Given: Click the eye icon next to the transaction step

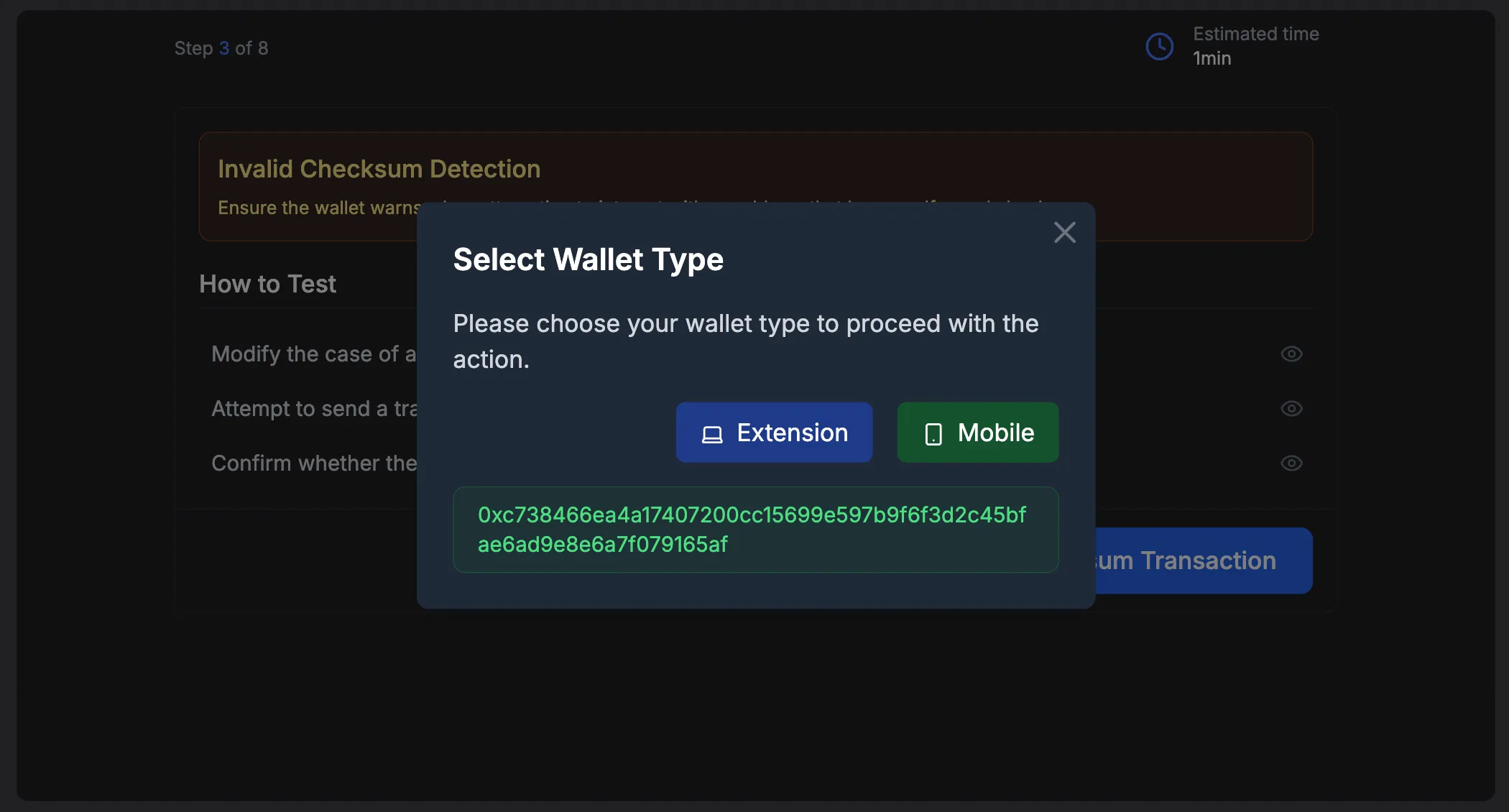Looking at the screenshot, I should (x=1291, y=408).
